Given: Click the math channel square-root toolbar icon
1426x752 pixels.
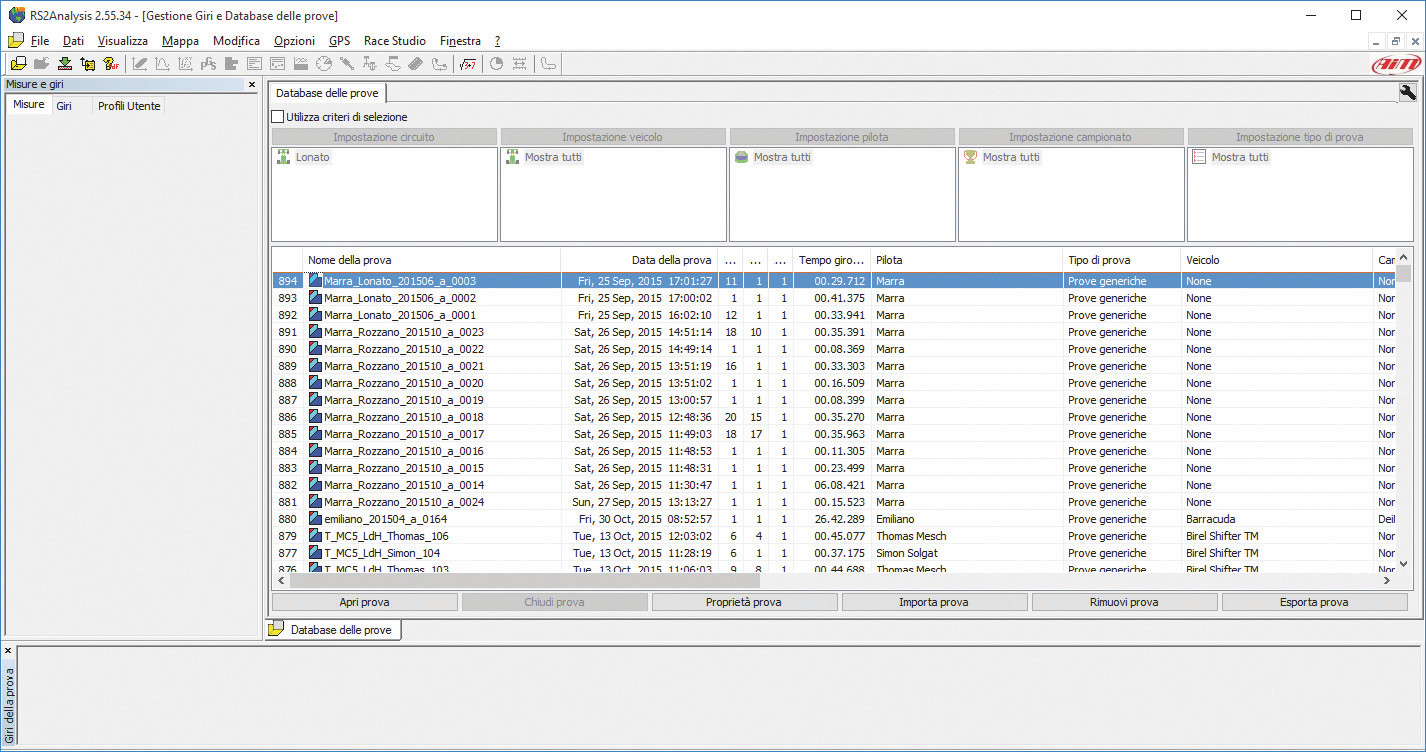Looking at the screenshot, I should (468, 64).
